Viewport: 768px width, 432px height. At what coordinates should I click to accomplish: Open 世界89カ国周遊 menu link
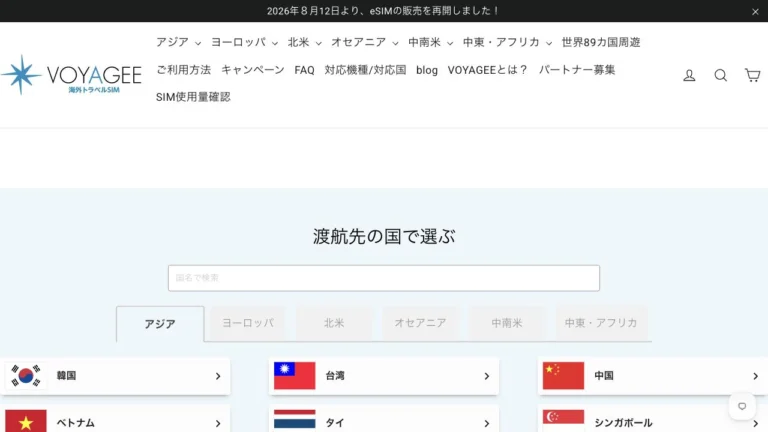click(601, 43)
